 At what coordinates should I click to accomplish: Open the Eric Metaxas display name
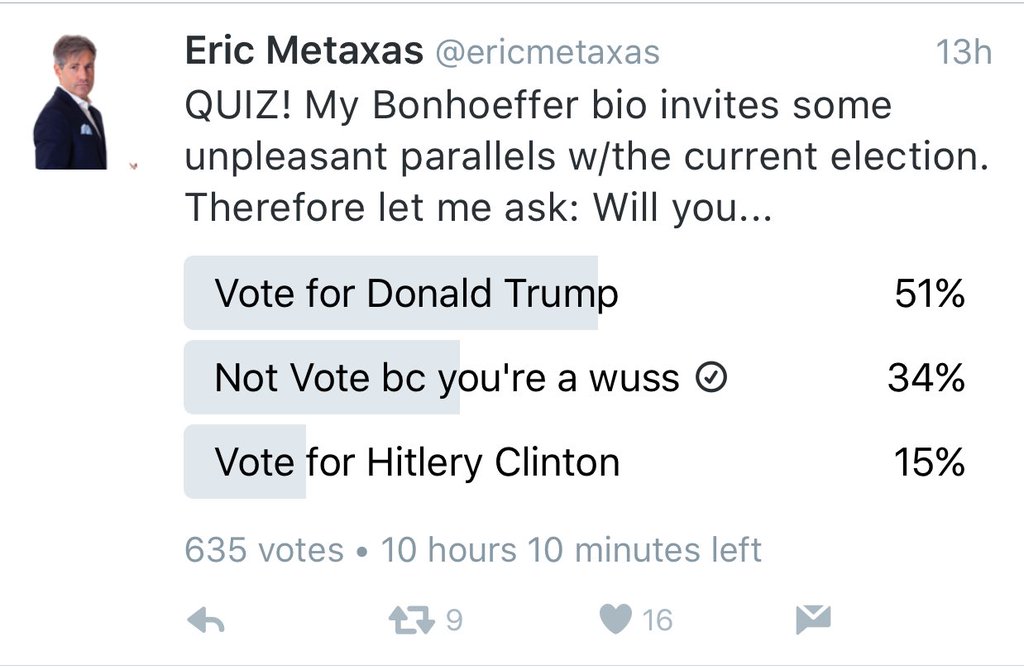coord(304,50)
